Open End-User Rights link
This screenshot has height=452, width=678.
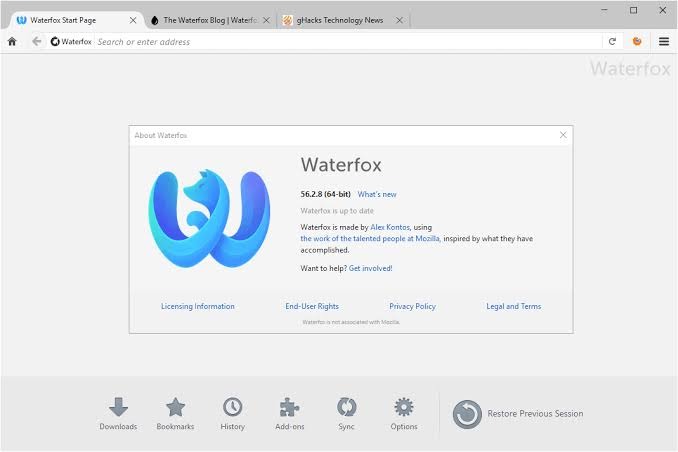[312, 306]
